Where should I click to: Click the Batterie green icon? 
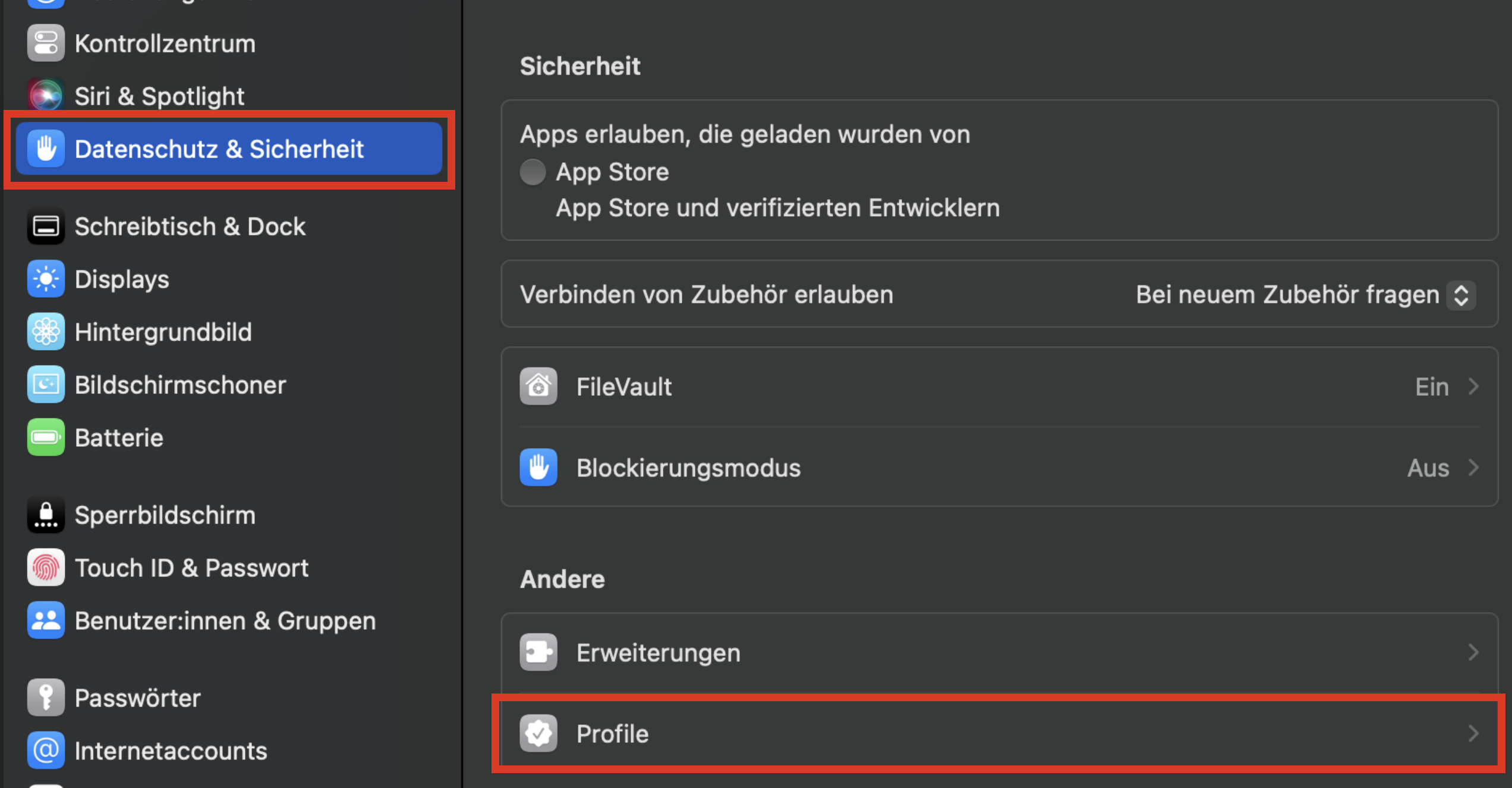(46, 437)
